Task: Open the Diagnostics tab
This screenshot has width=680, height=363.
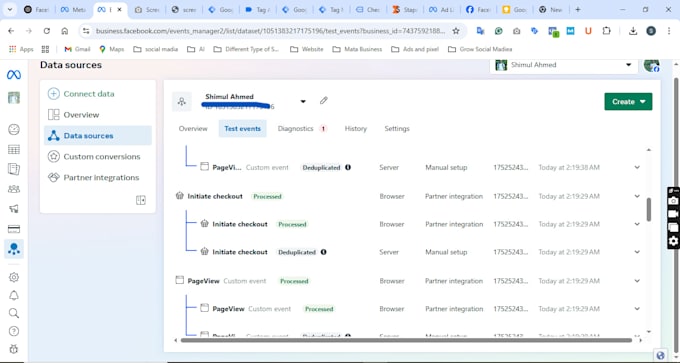Action: pyautogui.click(x=302, y=128)
